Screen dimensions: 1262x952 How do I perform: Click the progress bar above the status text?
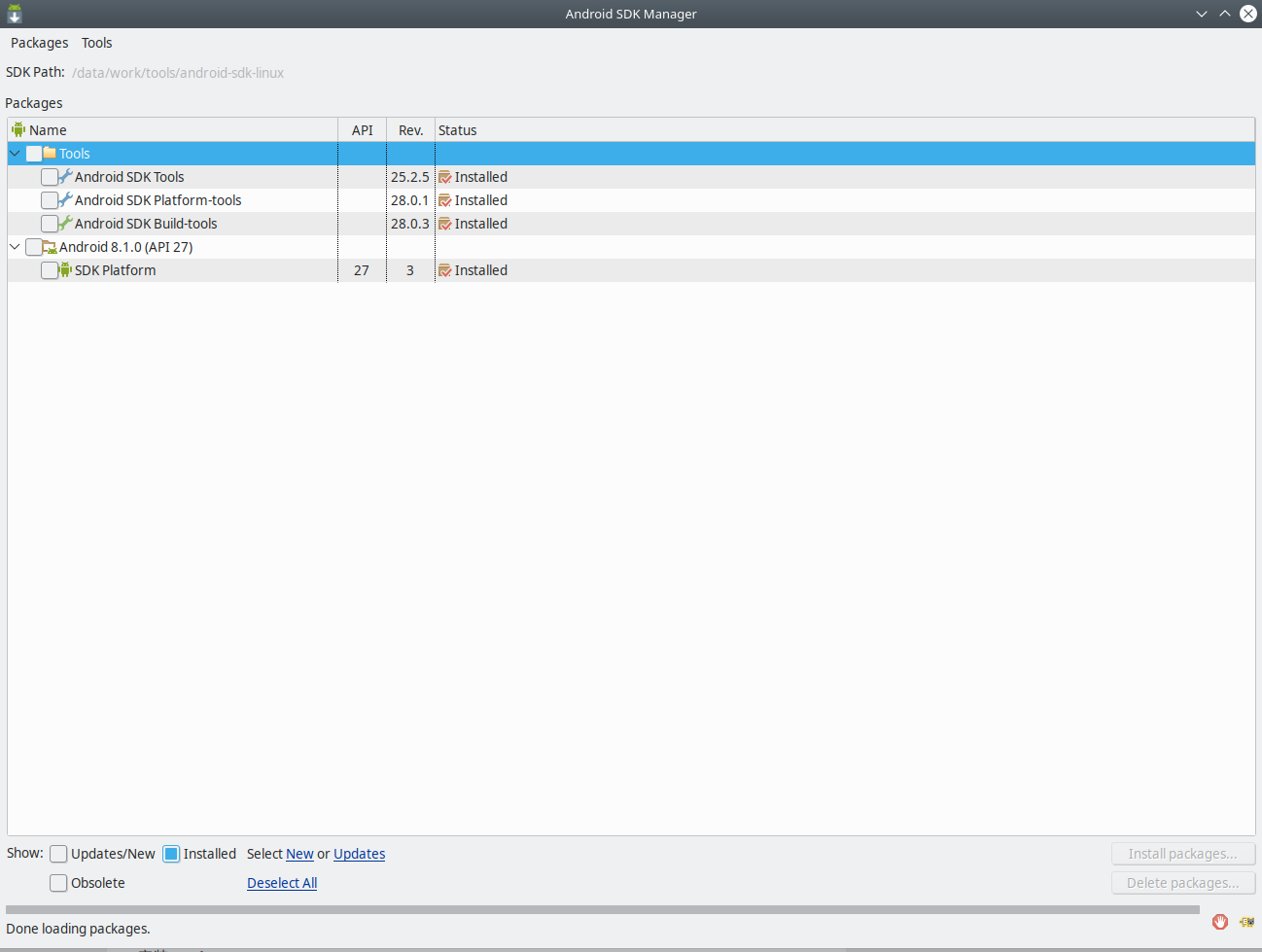(603, 910)
